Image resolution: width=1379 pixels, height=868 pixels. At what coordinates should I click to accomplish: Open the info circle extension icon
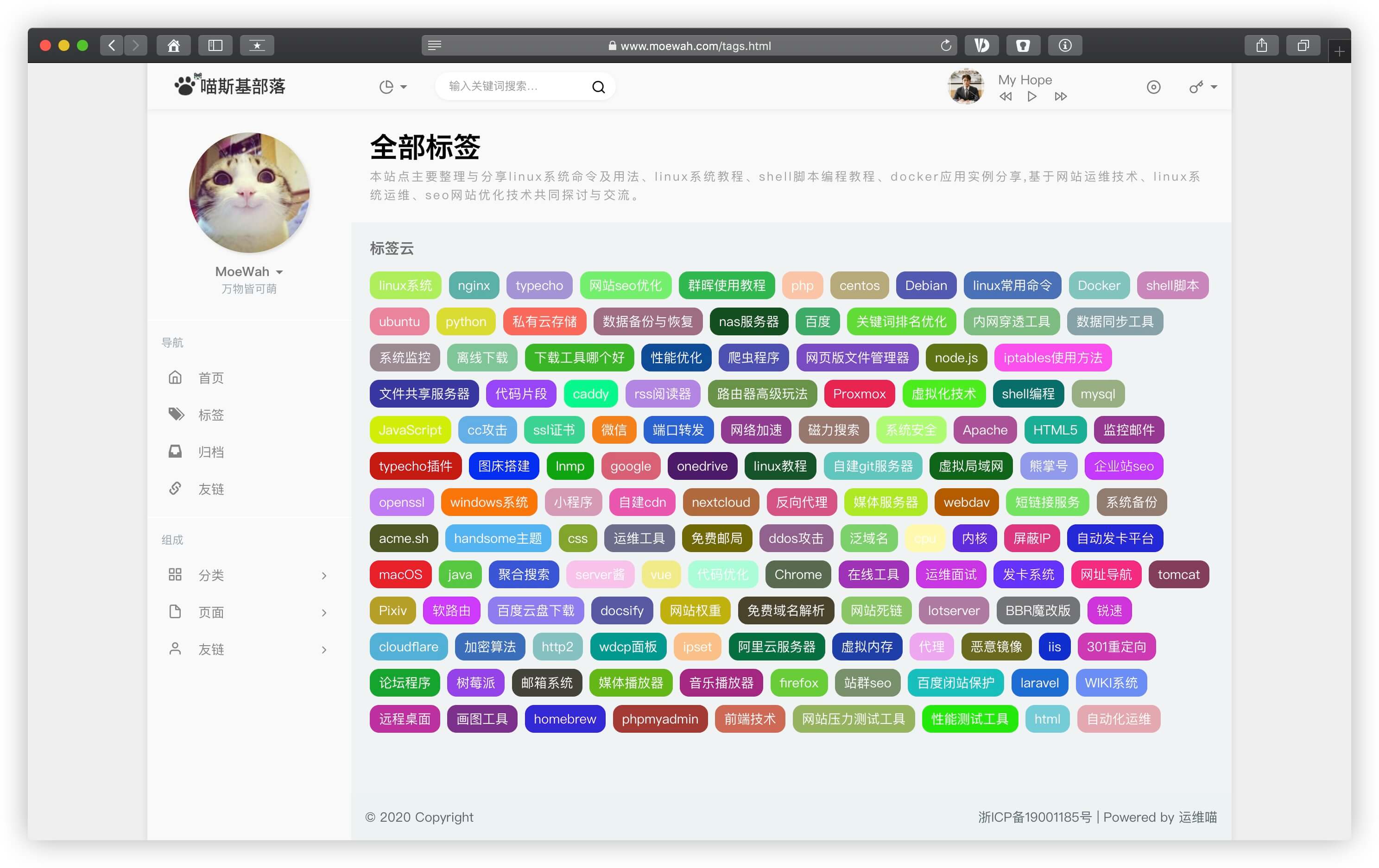click(x=1065, y=45)
